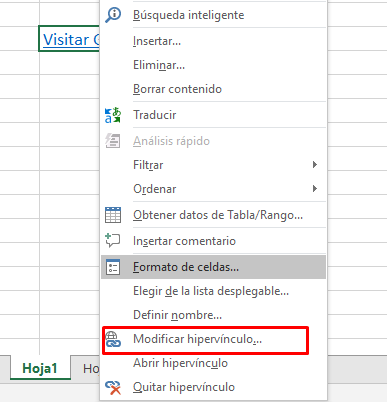Expand the Filtrar submenu arrow

pyautogui.click(x=315, y=165)
